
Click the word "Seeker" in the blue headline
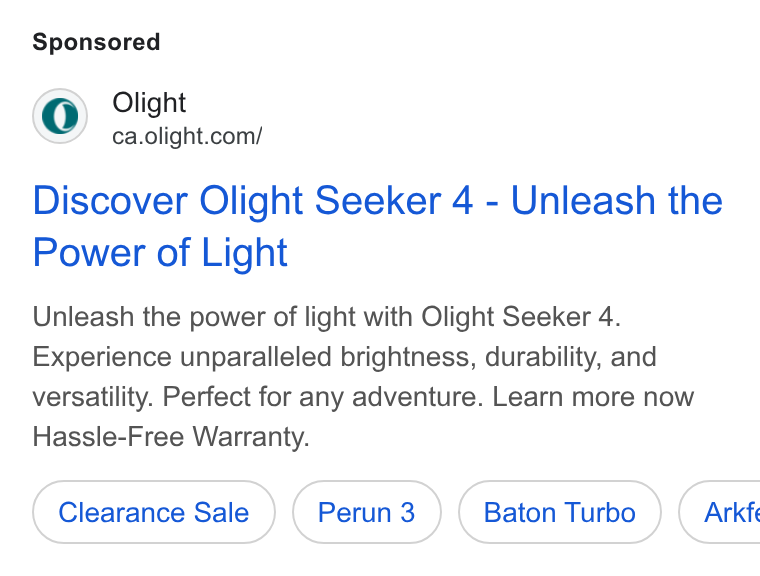click(378, 200)
